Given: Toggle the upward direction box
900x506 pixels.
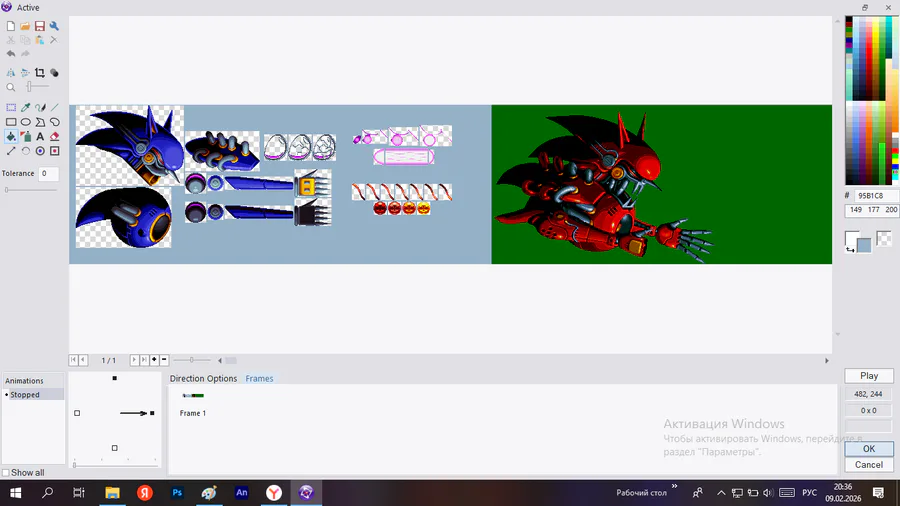Looking at the screenshot, I should click(115, 378).
